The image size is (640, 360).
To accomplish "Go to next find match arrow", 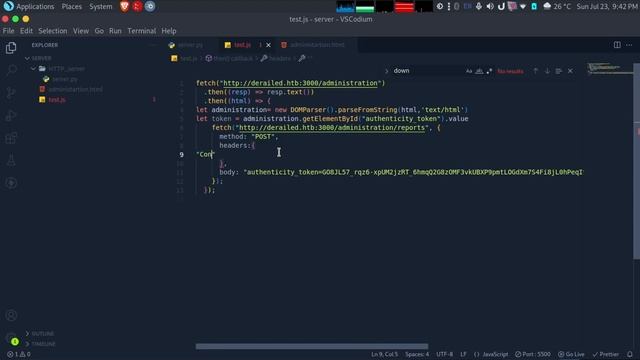I will 547,71.
